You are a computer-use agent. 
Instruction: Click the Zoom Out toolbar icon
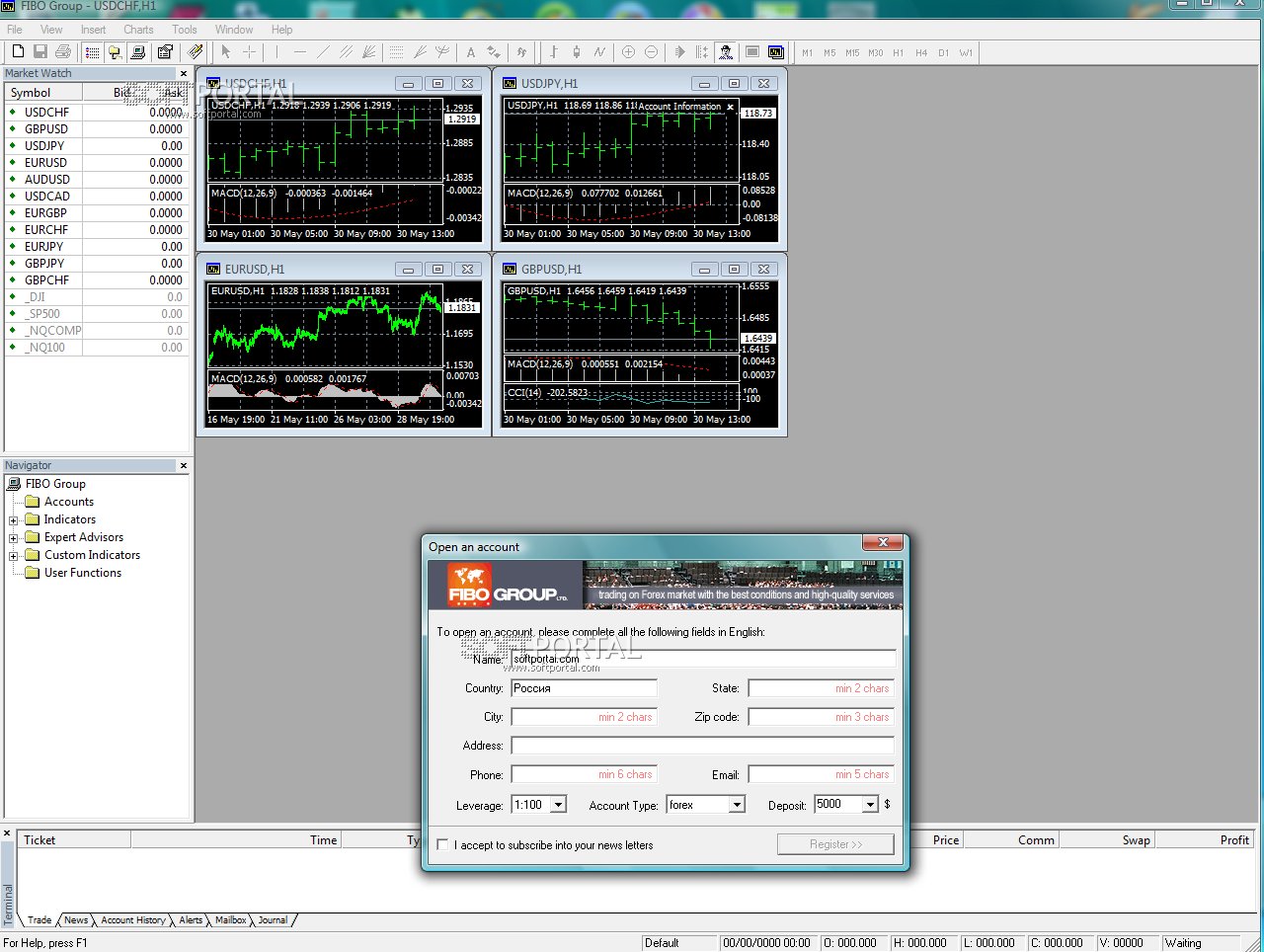point(651,51)
